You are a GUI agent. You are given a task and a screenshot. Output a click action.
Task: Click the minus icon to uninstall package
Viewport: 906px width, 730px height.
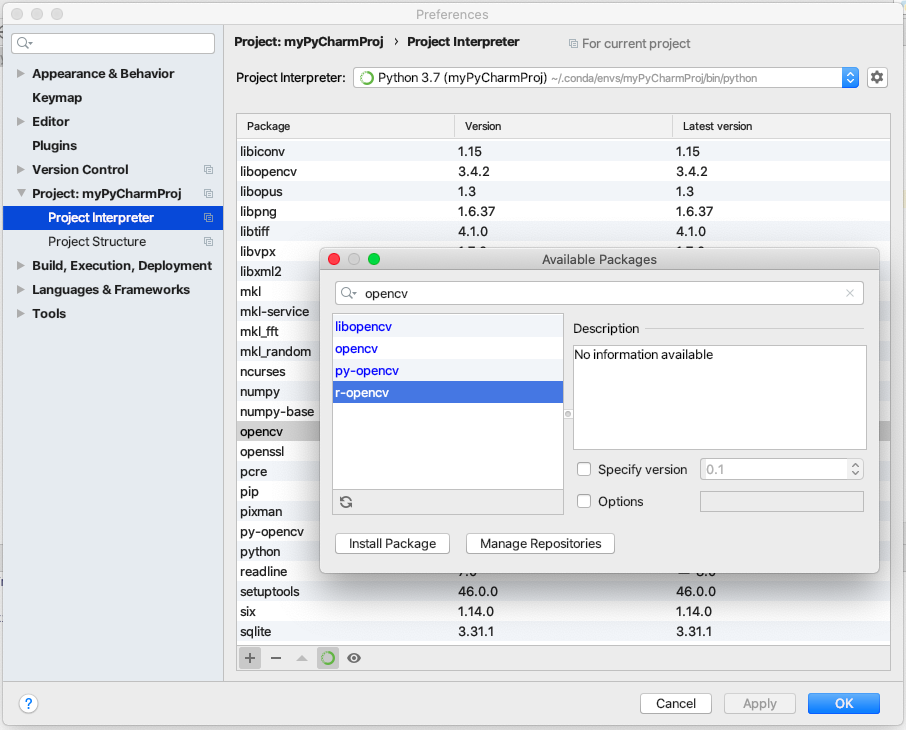click(x=276, y=658)
